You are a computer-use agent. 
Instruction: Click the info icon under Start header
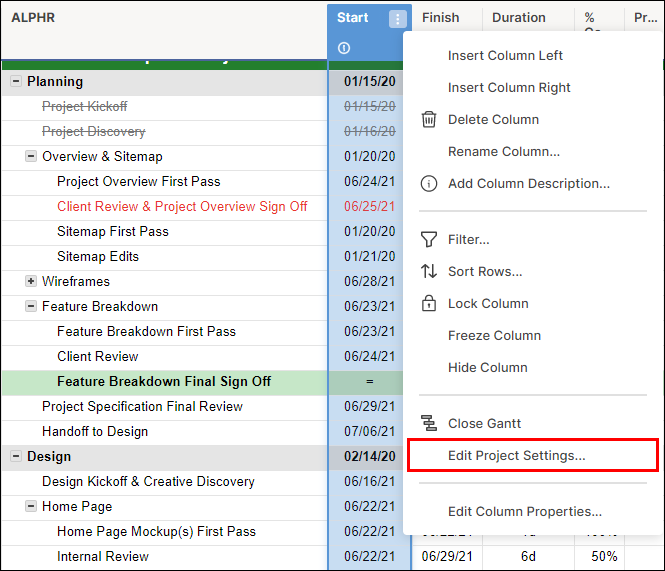344,48
